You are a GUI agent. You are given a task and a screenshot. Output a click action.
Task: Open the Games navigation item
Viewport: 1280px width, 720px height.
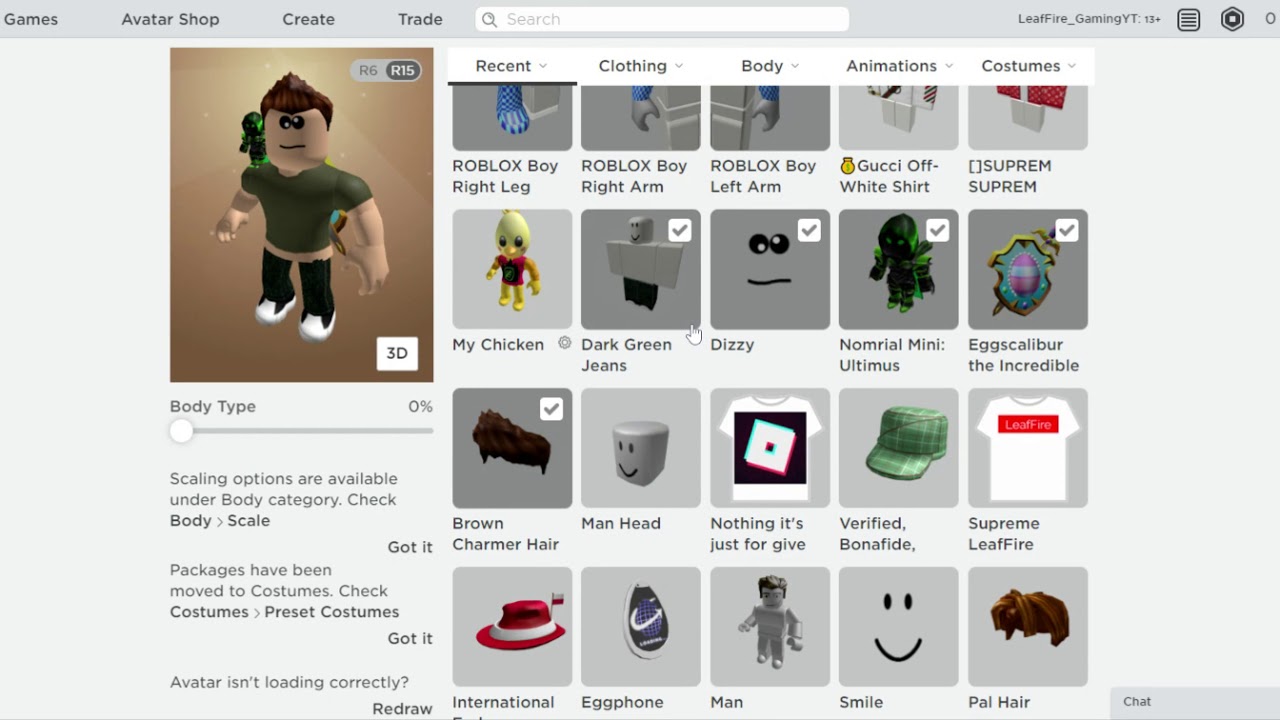coord(31,19)
